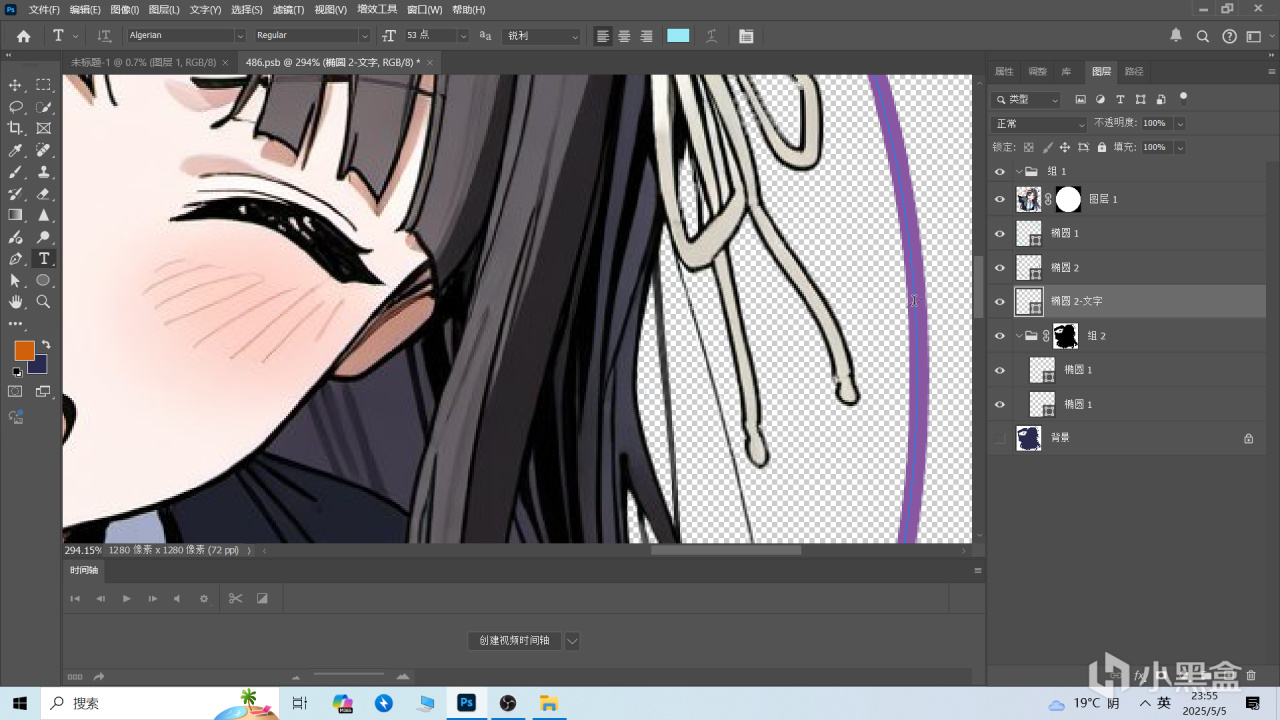Filter layers by pixel layer type

click(1080, 100)
